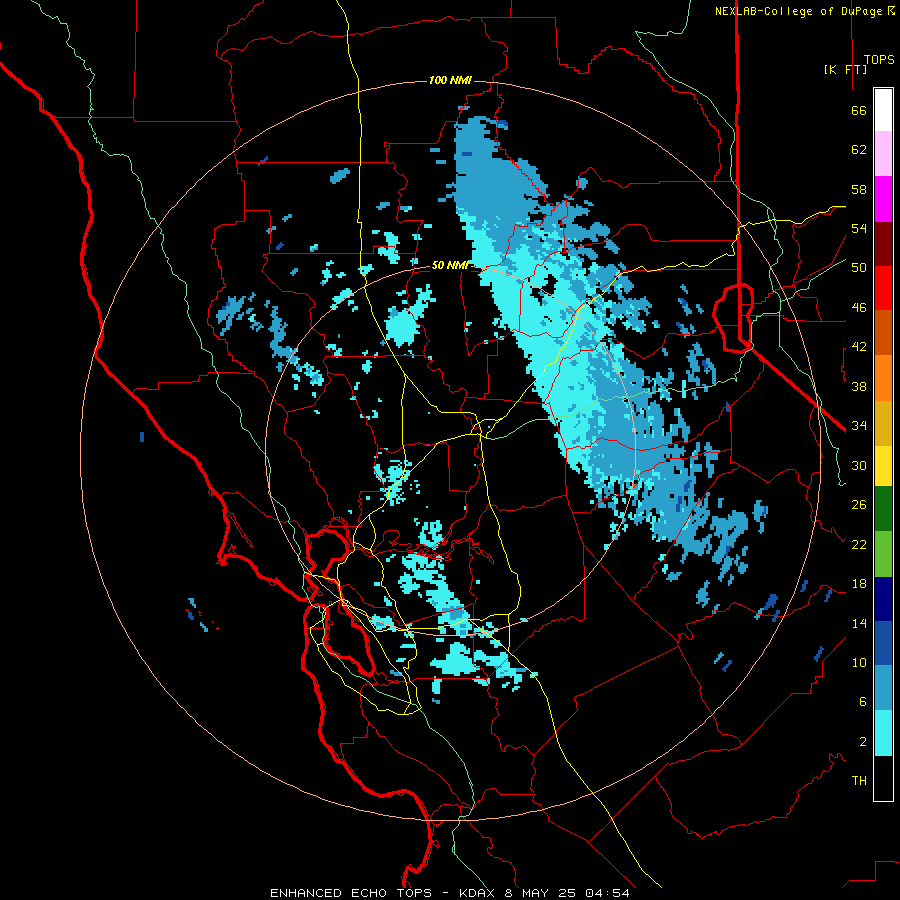Click the light green swatch for 26
Viewport: 900px width, 900px height.
[883, 553]
